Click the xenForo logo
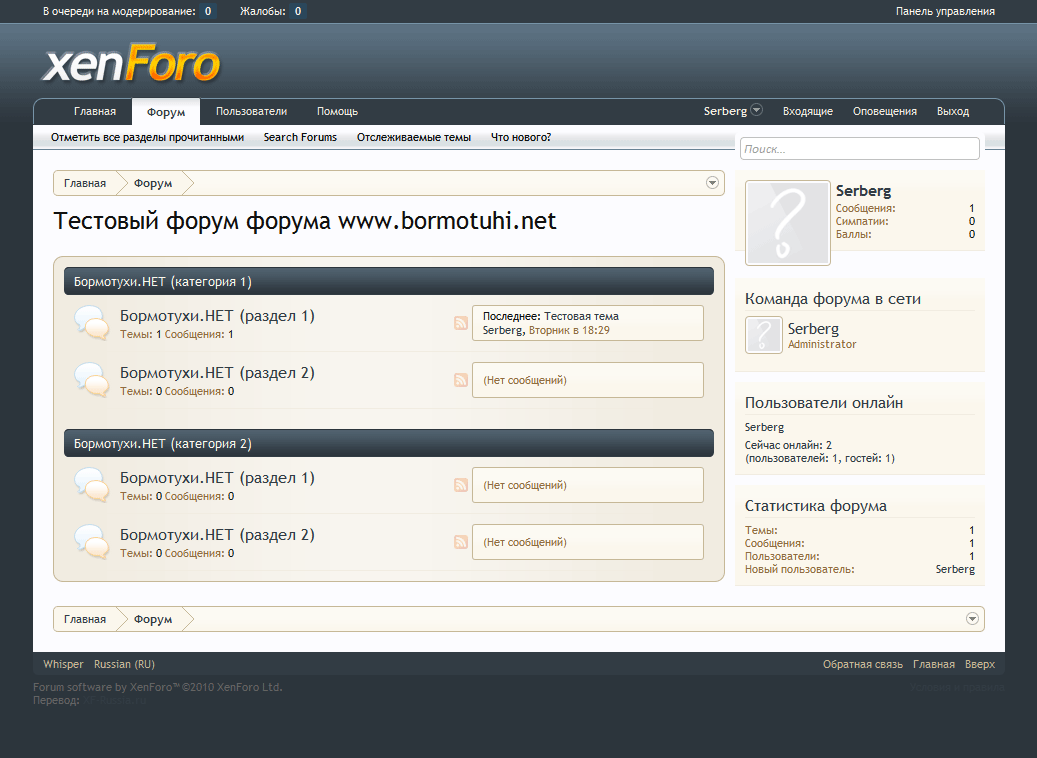1037x758 pixels. coord(131,64)
